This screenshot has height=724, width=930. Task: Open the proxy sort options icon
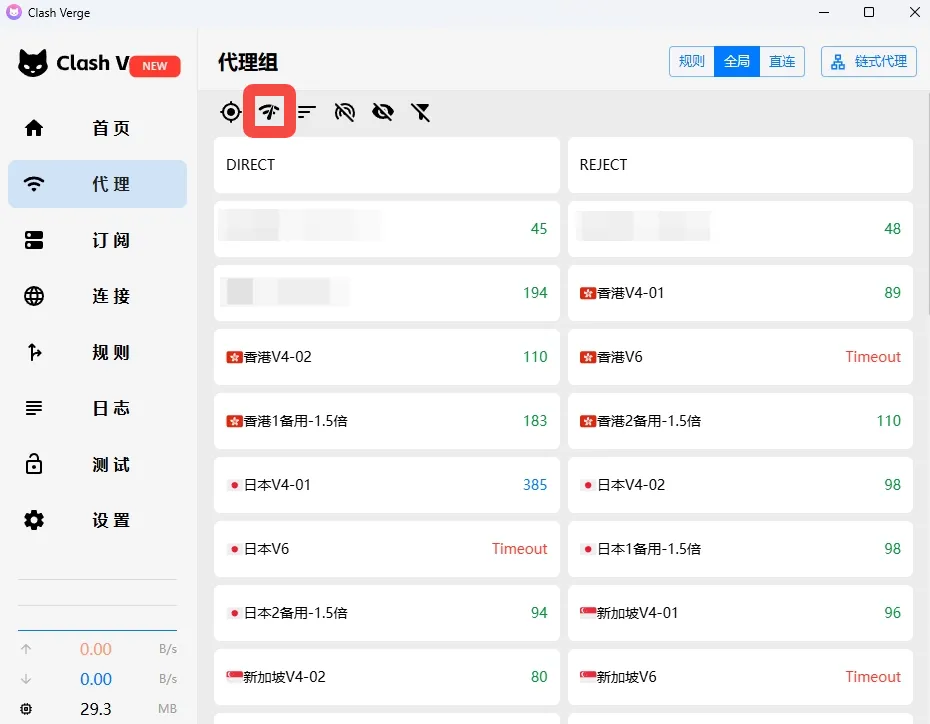click(306, 112)
